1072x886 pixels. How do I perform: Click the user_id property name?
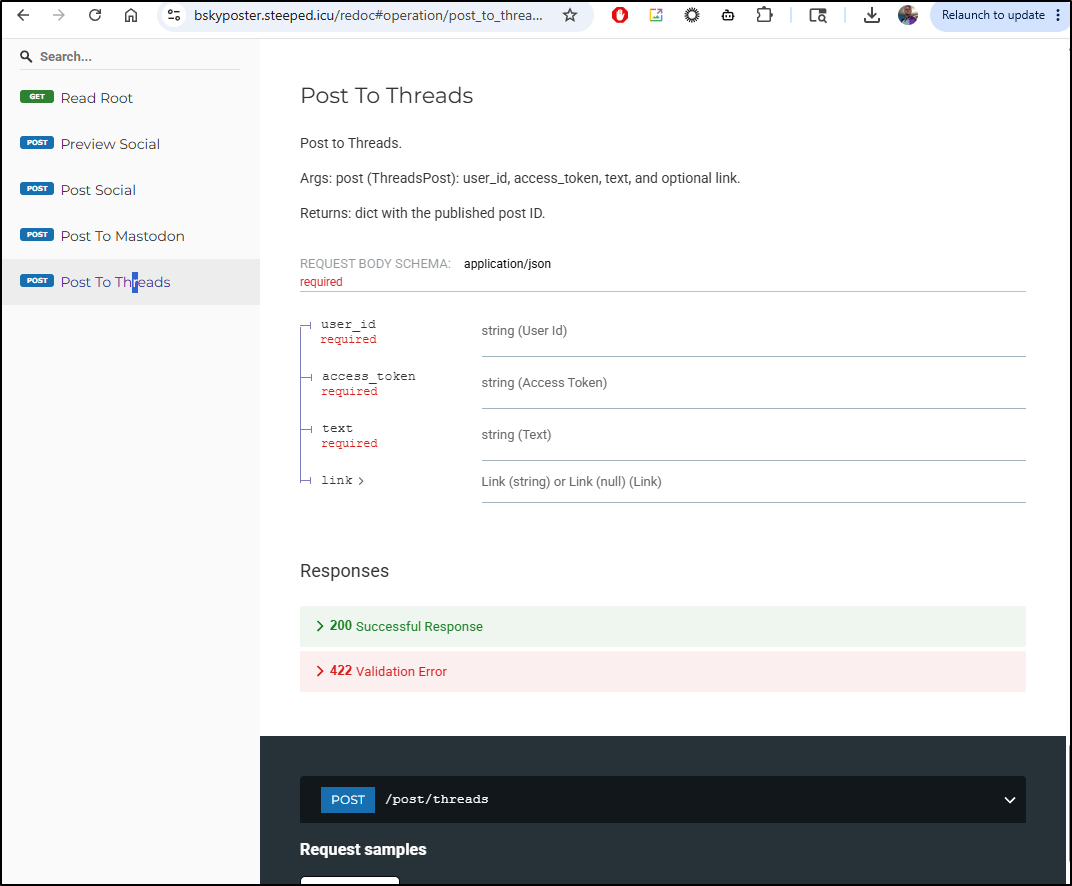pos(349,324)
